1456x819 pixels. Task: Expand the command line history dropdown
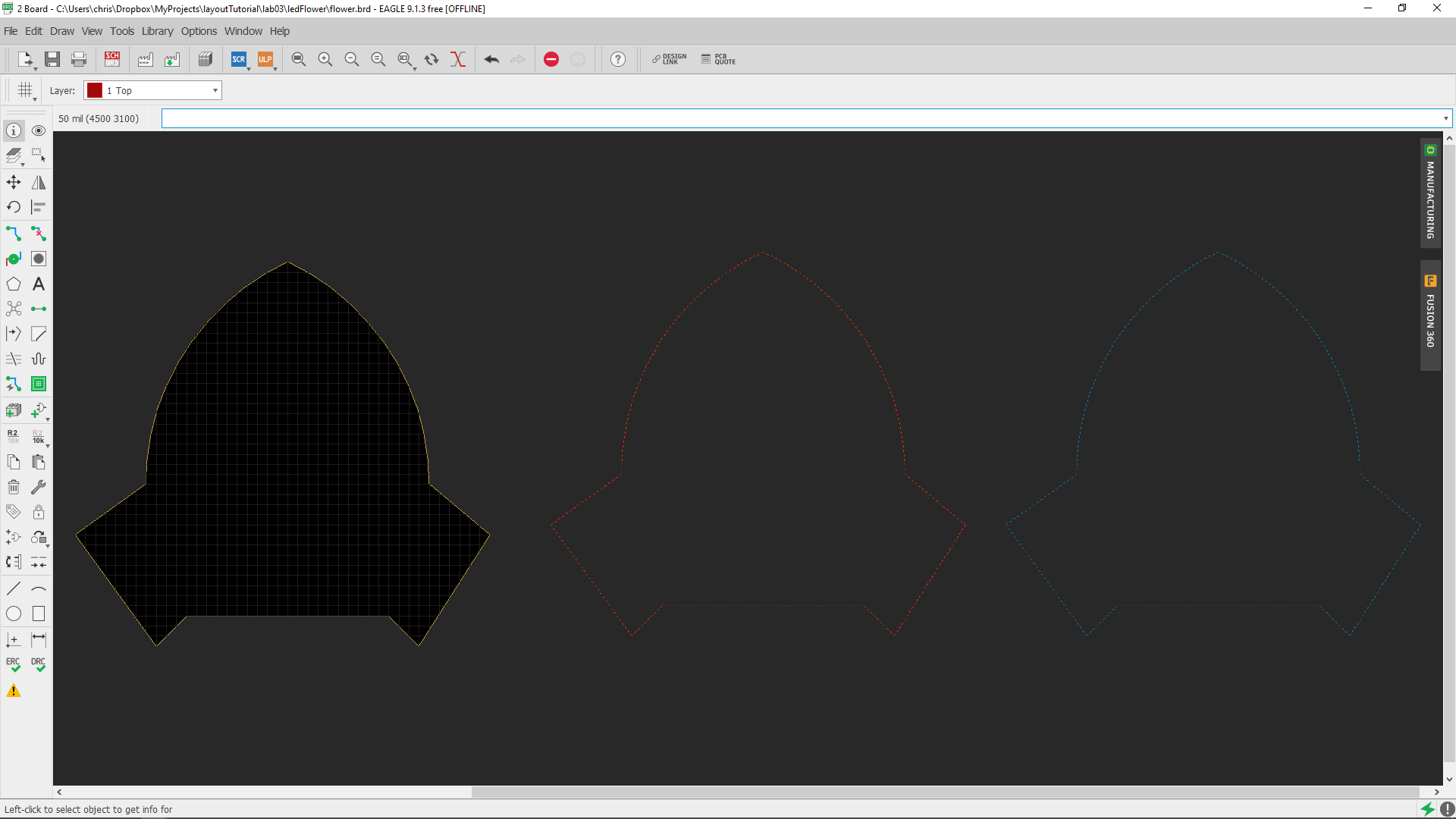tap(1445, 118)
